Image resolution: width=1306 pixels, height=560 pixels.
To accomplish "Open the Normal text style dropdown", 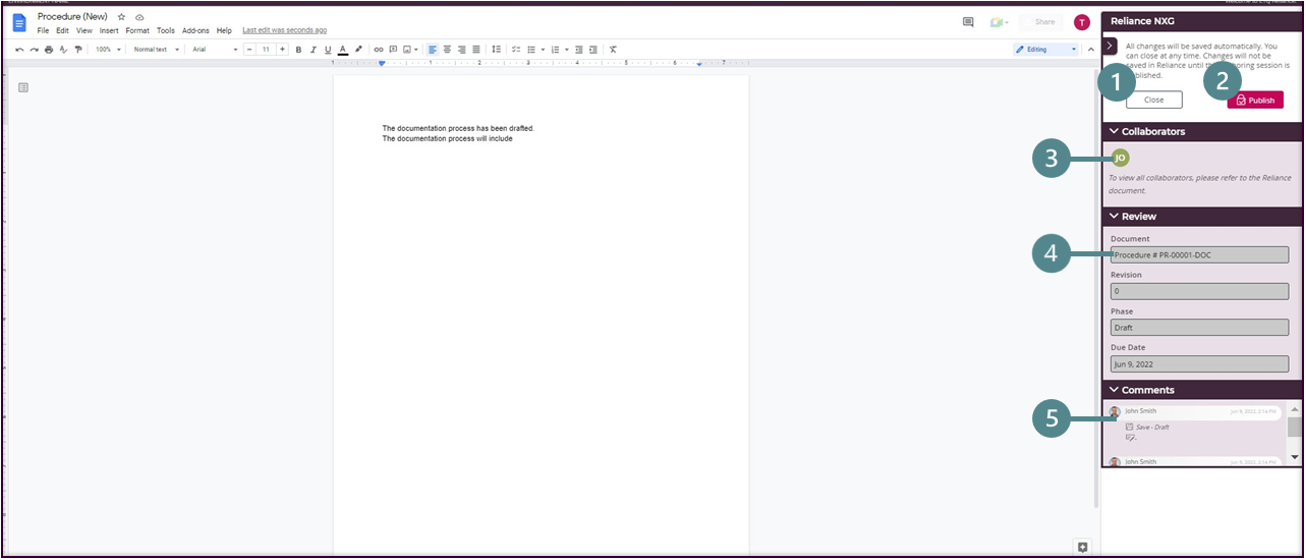I will [x=156, y=50].
